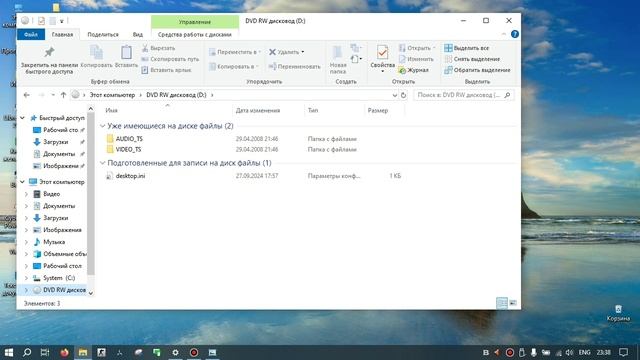
Task: Click Edit (Изменить) in the ribbon
Action: 416,59
